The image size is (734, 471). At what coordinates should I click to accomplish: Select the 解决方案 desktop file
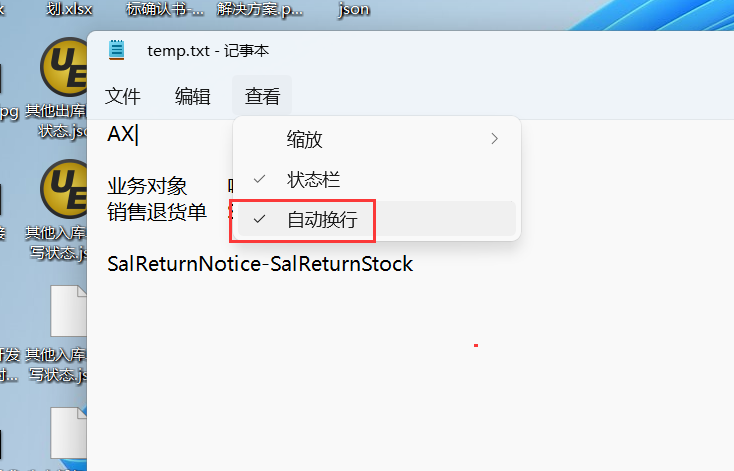click(260, 9)
